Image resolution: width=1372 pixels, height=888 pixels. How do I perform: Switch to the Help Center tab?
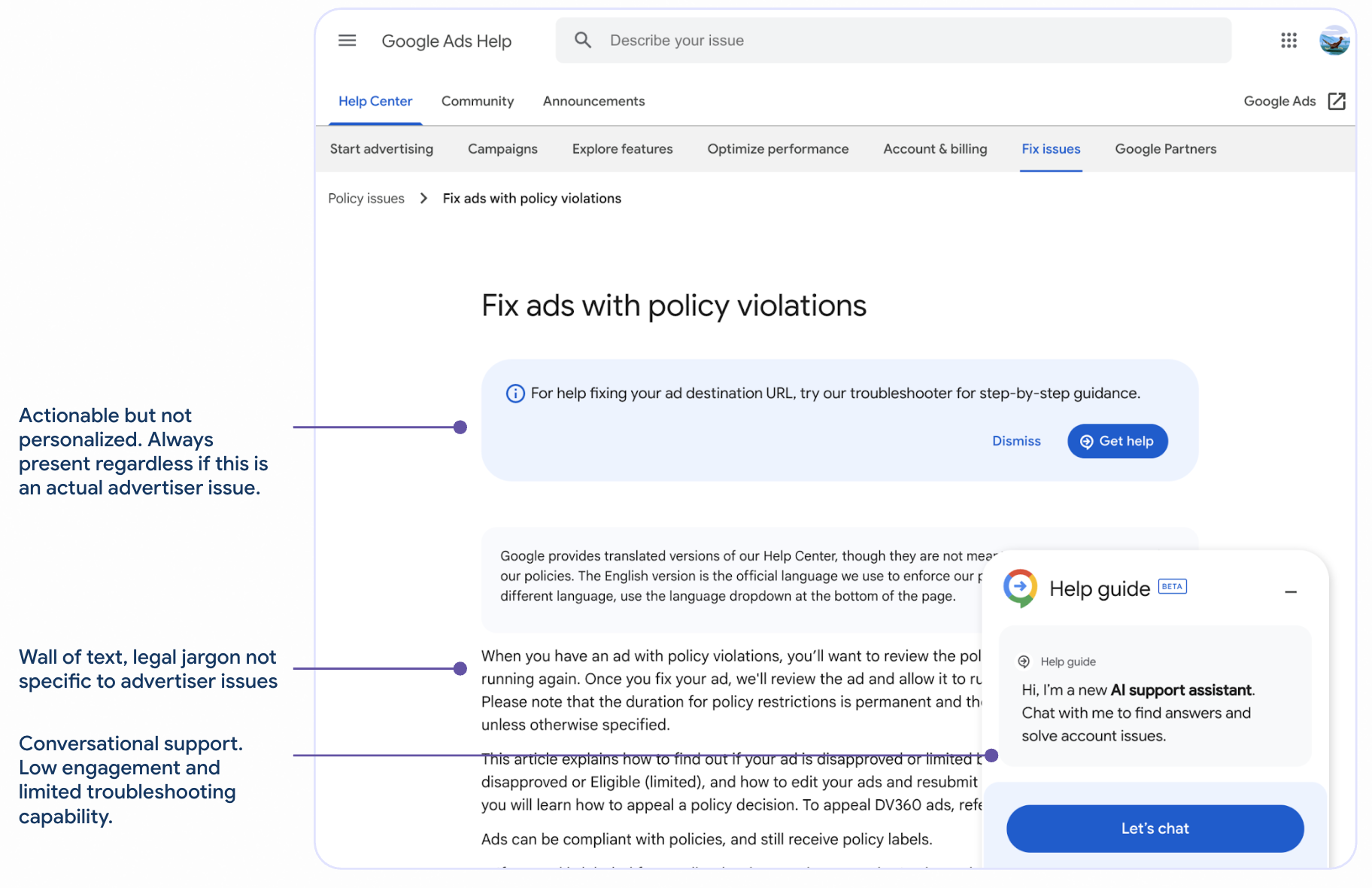(x=375, y=101)
